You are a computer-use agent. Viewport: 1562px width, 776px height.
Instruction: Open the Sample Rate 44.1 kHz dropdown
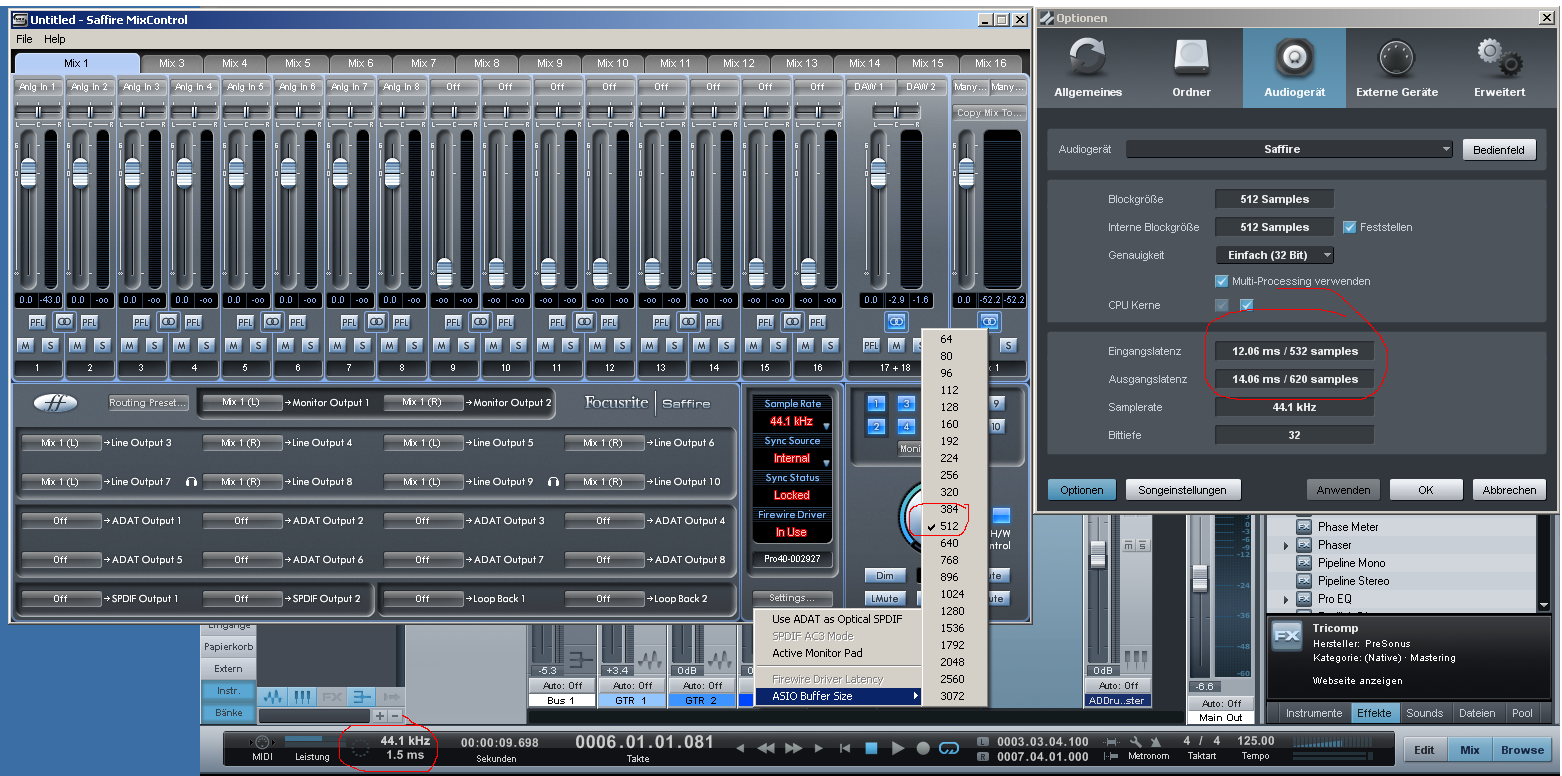791,422
